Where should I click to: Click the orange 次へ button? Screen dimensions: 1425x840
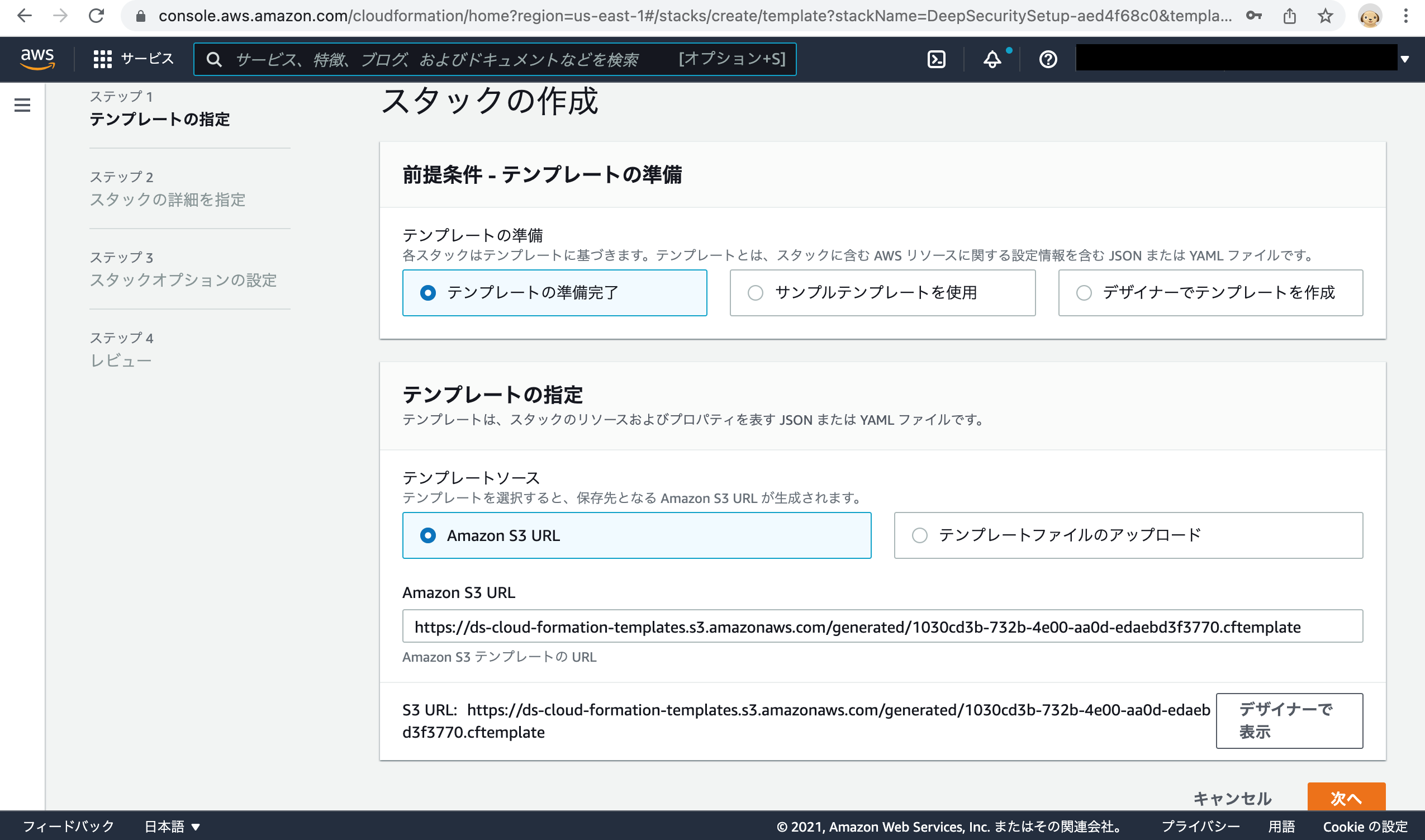tap(1346, 797)
